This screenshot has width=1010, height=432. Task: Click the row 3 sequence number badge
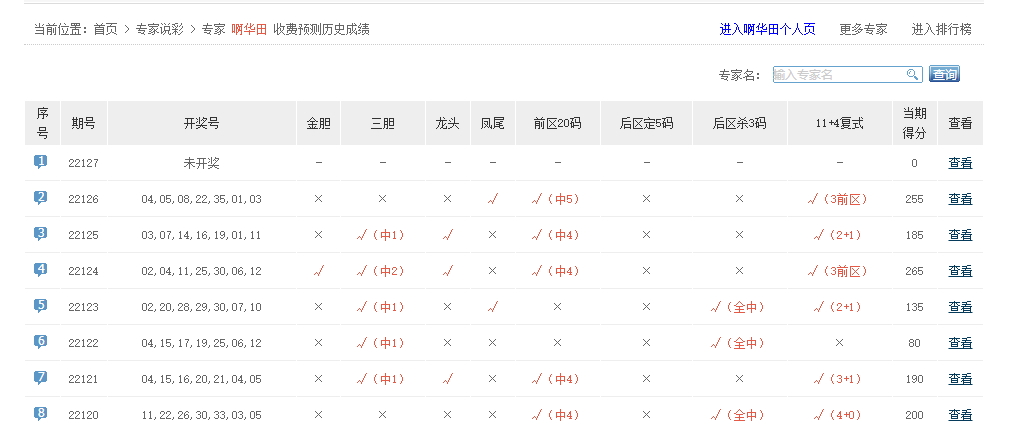coord(41,233)
